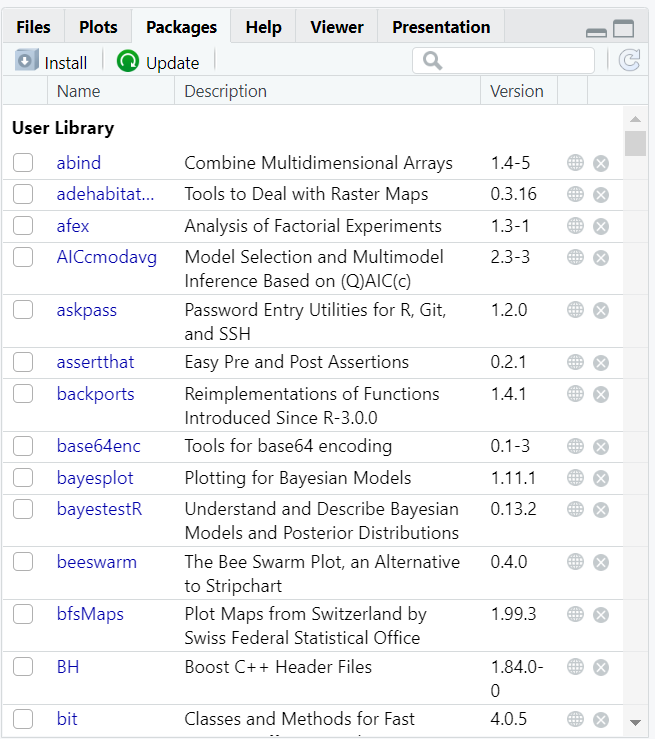The image size is (655, 739).
Task: Delete the BH package
Action: [601, 667]
